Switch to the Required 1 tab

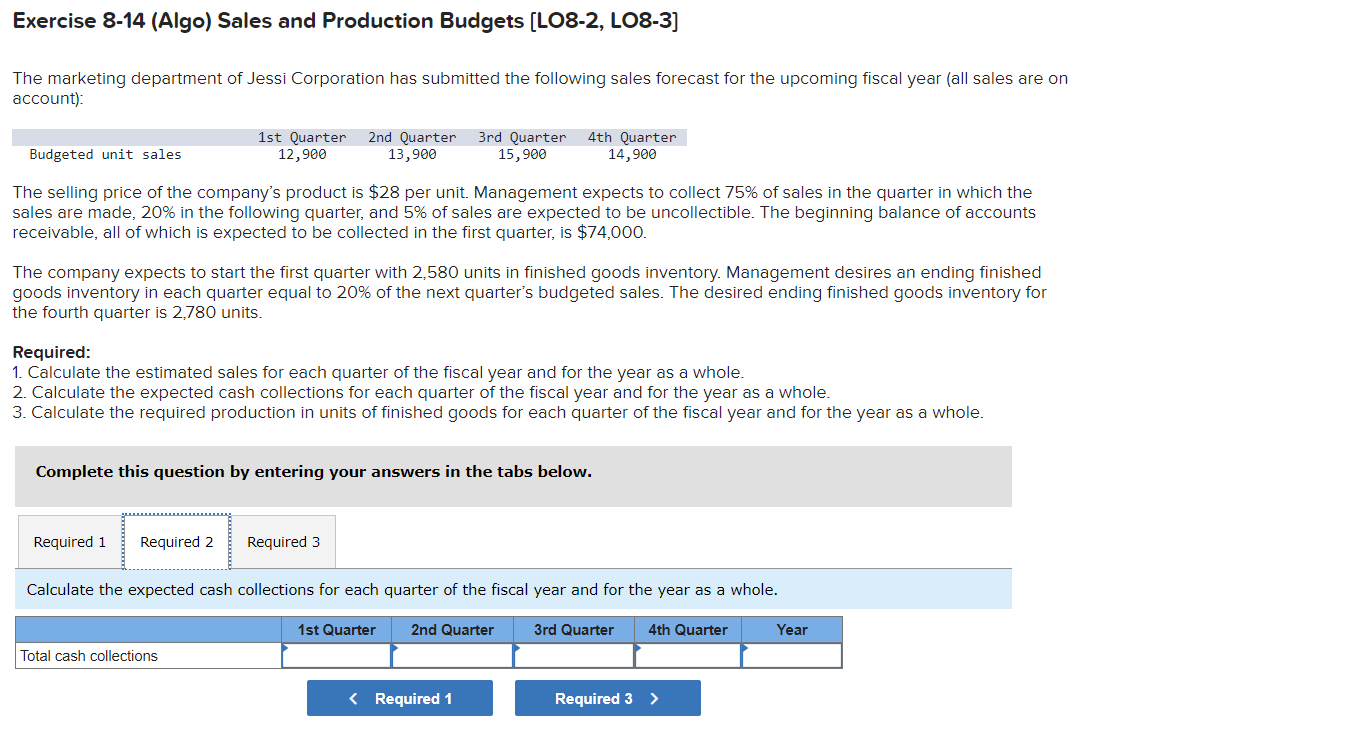[68, 541]
